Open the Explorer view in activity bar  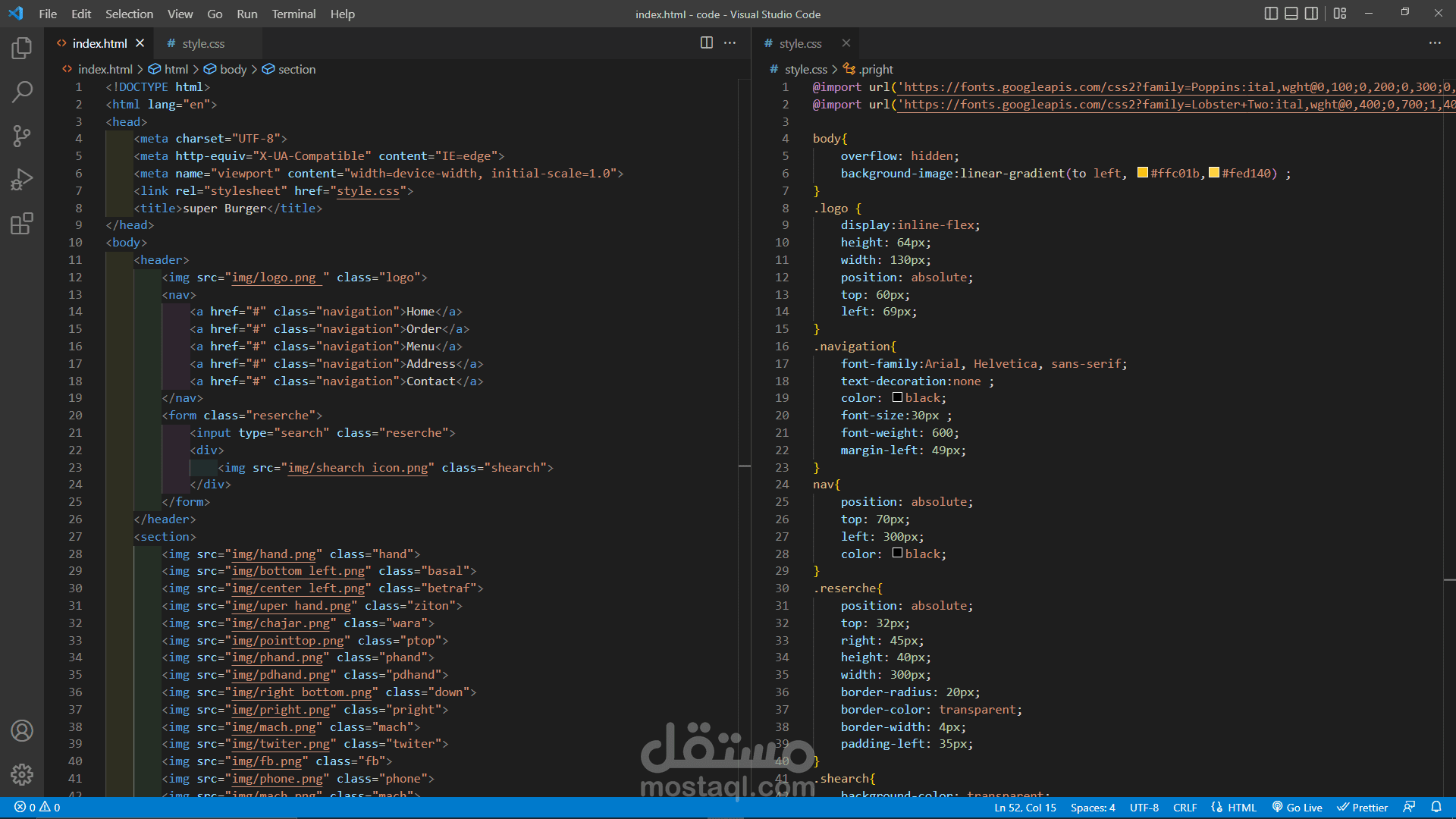pos(22,49)
